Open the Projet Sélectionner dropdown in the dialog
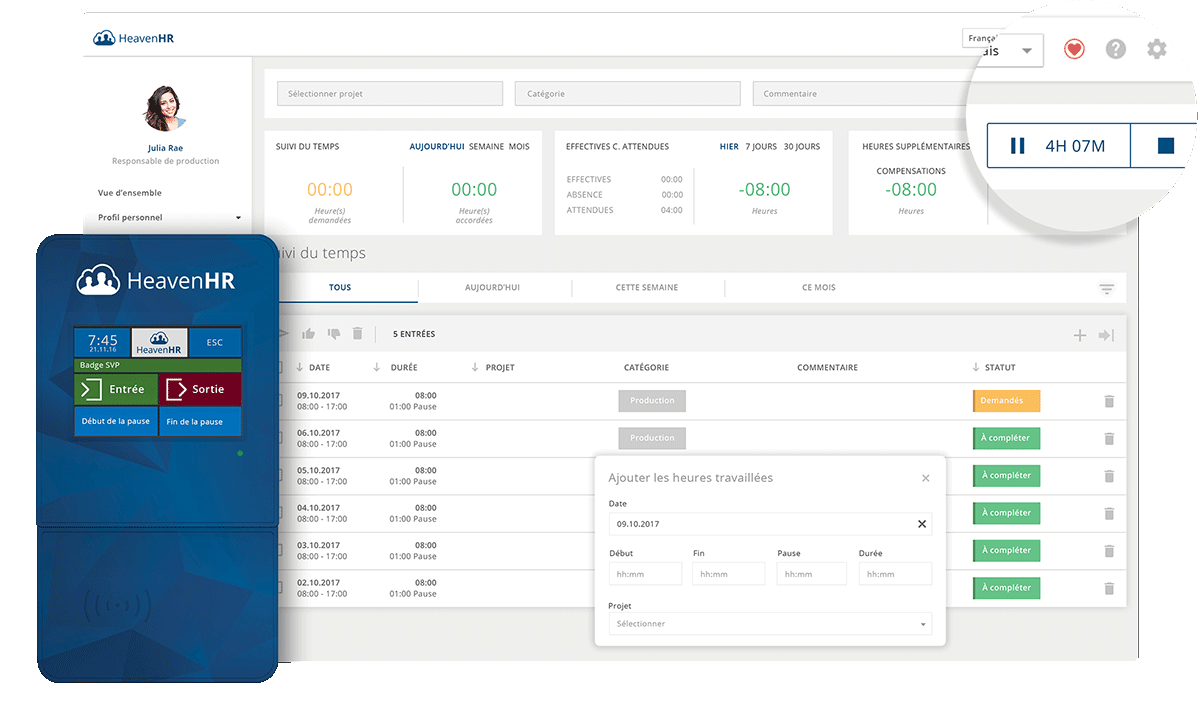The image size is (1200, 708). click(770, 624)
